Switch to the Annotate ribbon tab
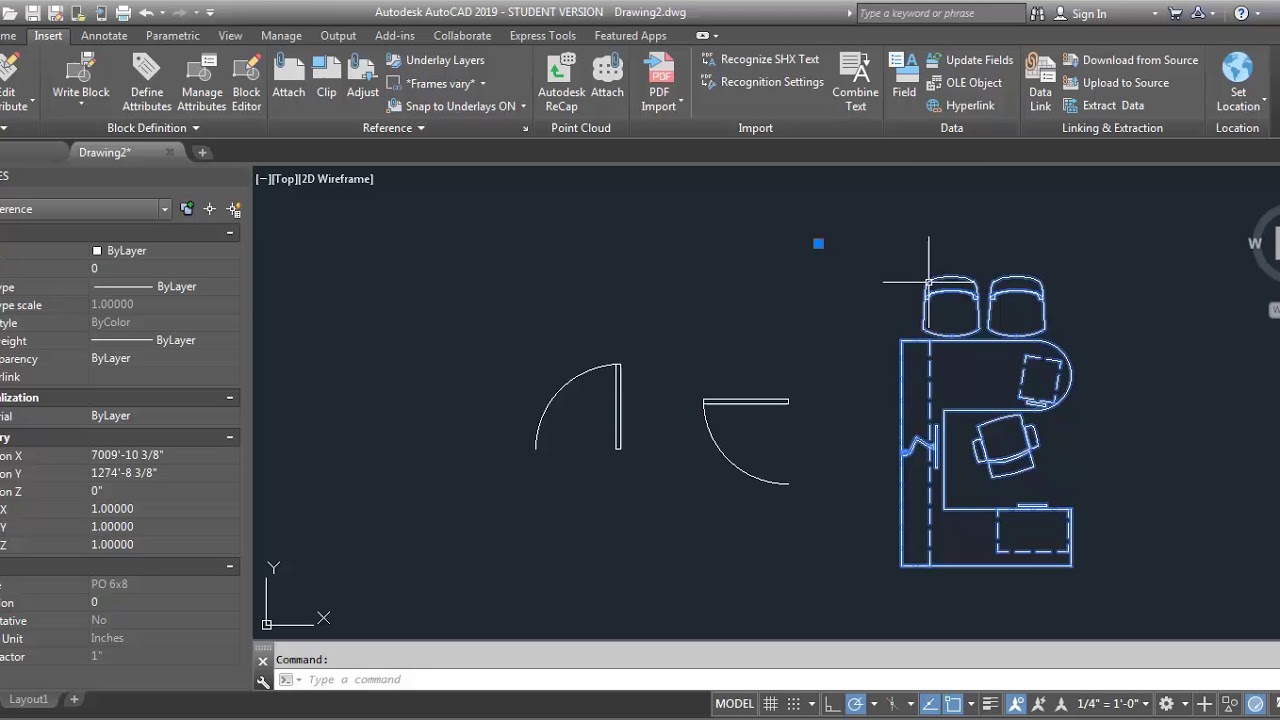 pos(104,36)
